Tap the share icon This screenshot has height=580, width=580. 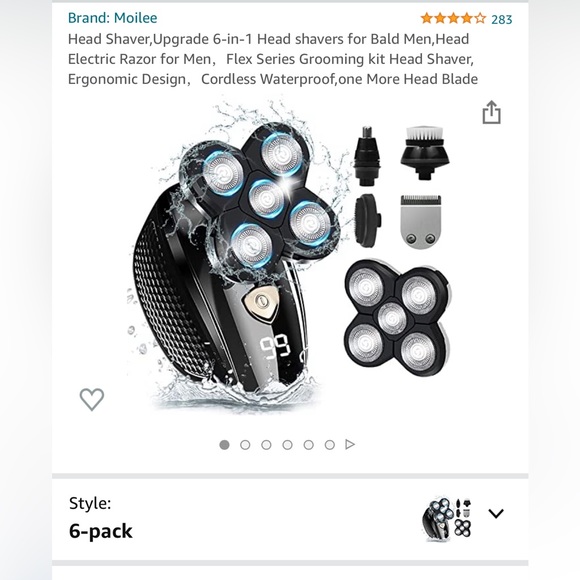click(x=491, y=112)
